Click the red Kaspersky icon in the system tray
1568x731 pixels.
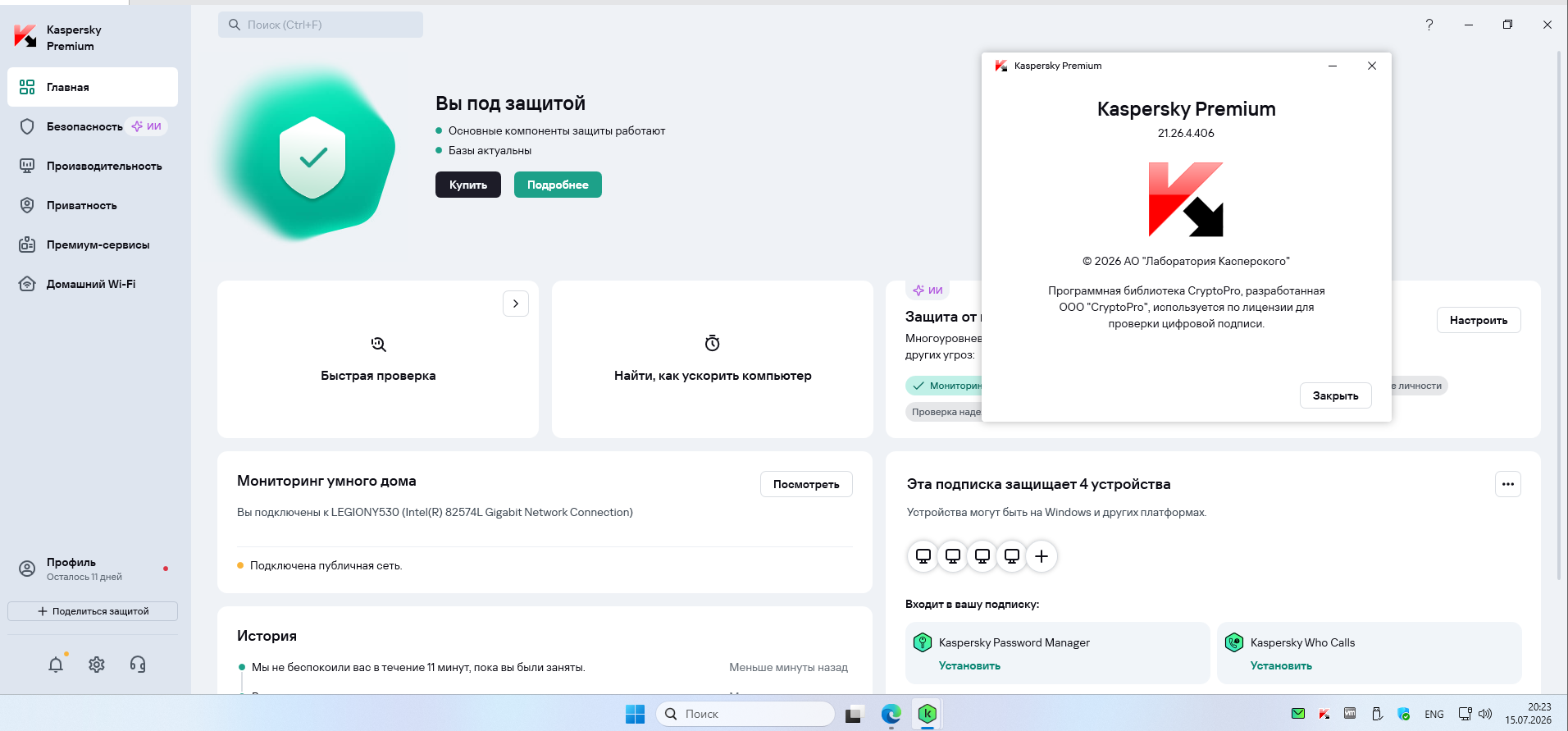(x=1324, y=714)
